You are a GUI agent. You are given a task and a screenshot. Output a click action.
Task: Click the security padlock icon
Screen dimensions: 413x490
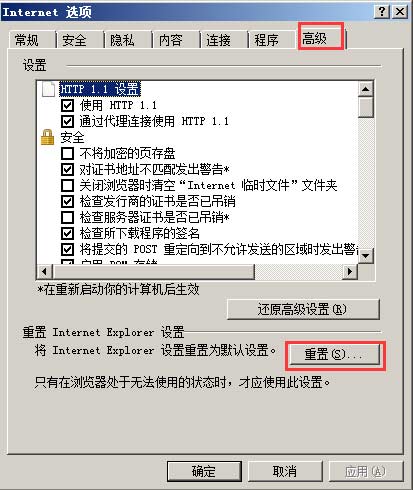coord(47,137)
